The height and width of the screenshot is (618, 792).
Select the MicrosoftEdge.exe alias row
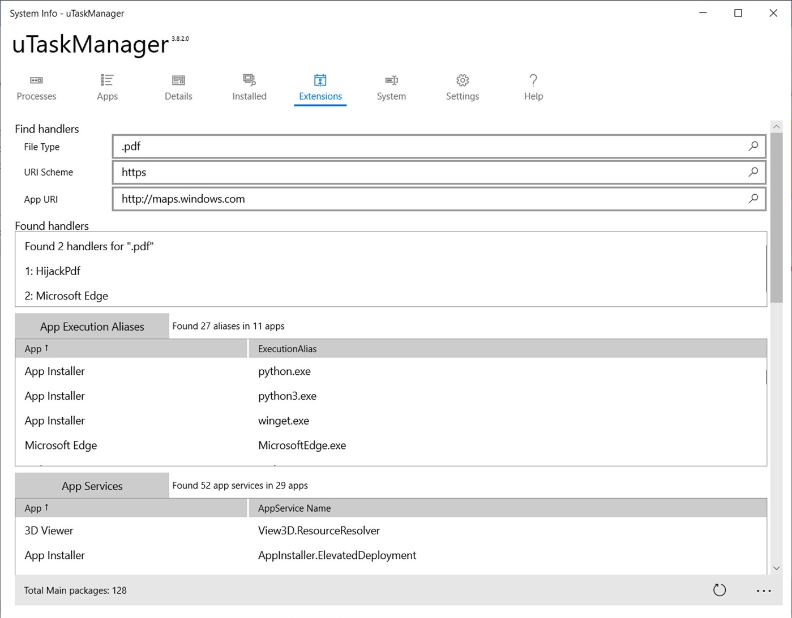coord(390,446)
